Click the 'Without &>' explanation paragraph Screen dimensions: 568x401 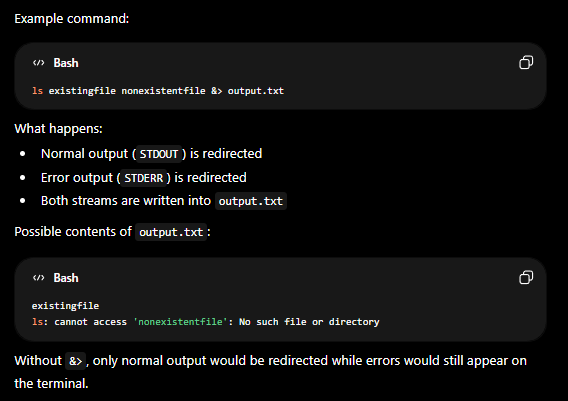pyautogui.click(x=270, y=372)
